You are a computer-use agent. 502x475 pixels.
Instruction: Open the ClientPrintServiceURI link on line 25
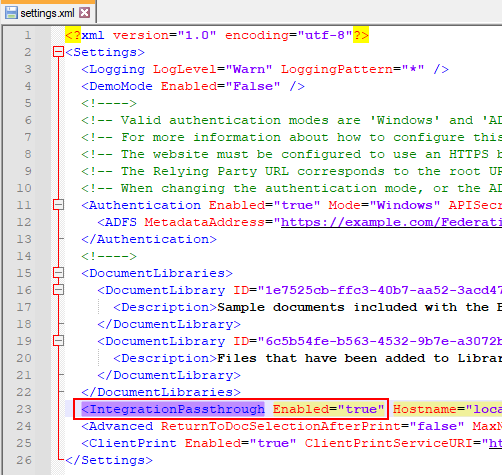click(x=495, y=443)
